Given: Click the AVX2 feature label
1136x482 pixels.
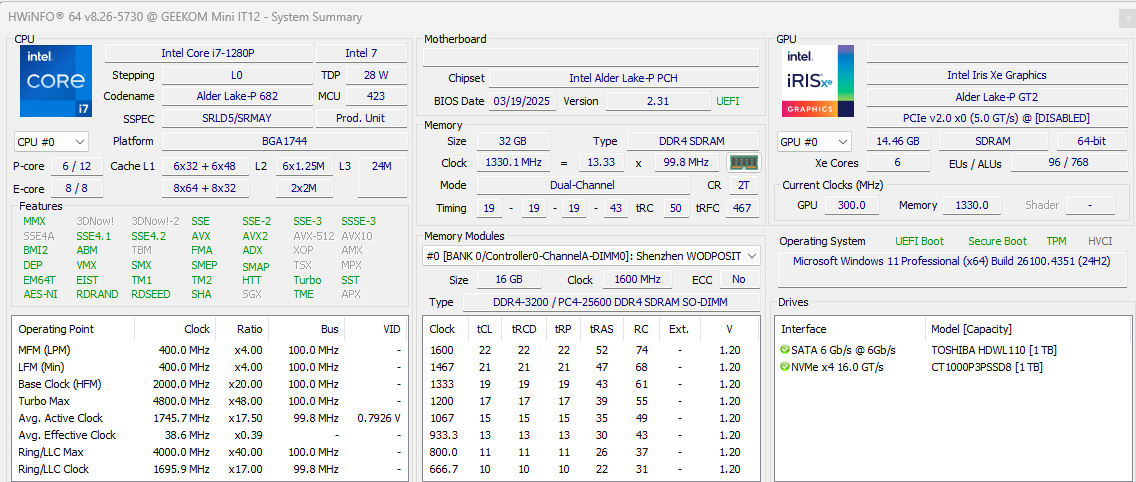Looking at the screenshot, I should coord(255,236).
